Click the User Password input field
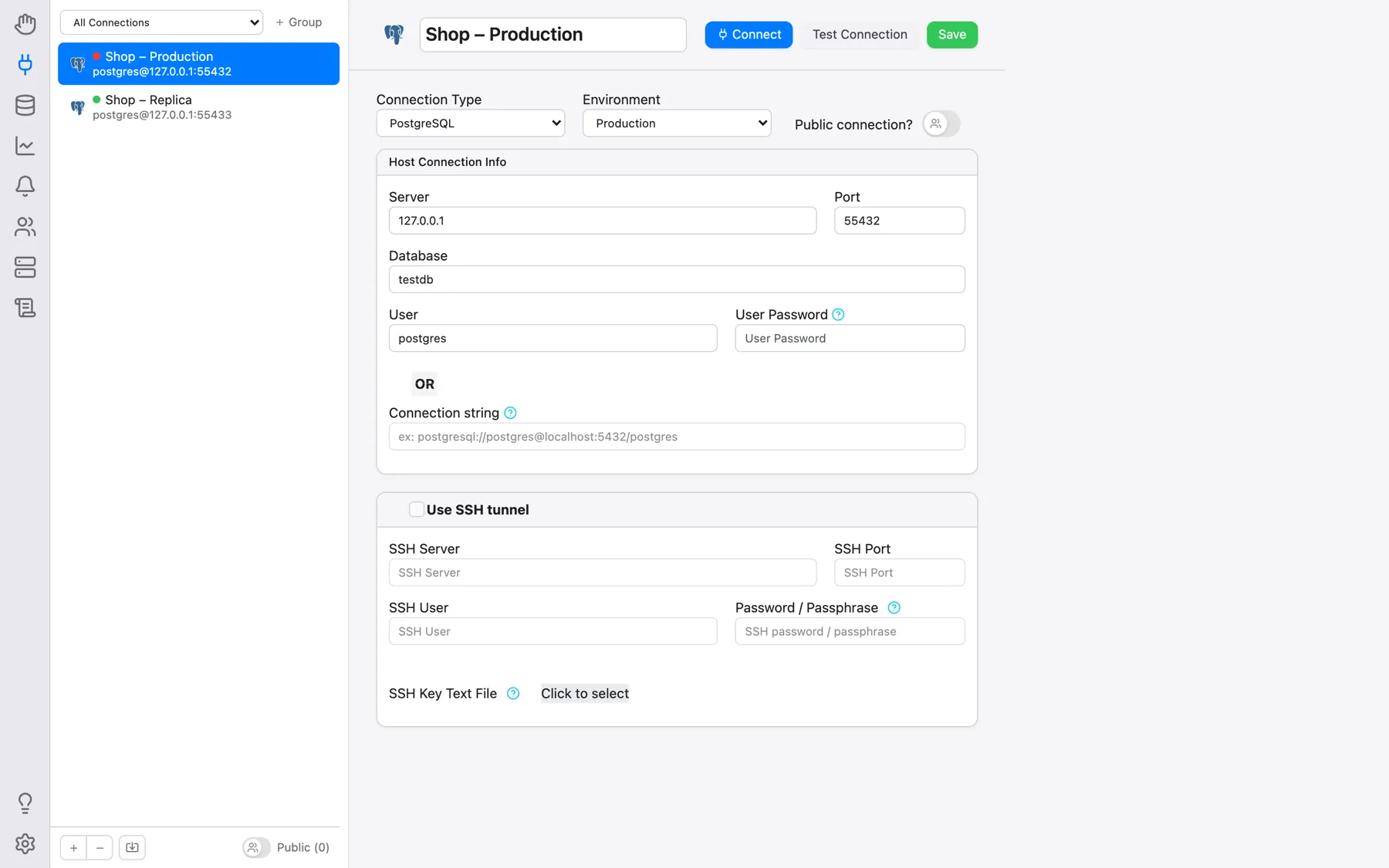 coord(850,338)
